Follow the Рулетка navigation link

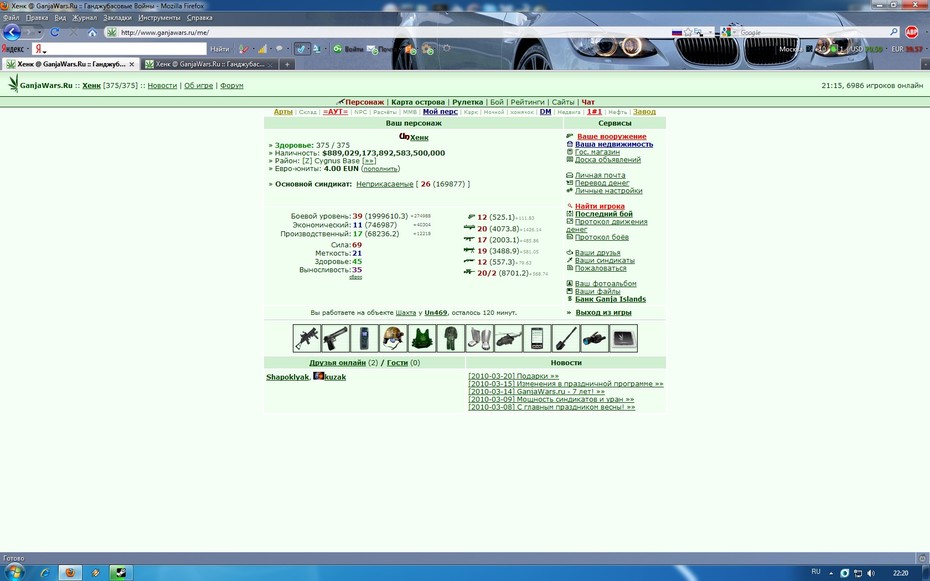click(467, 102)
